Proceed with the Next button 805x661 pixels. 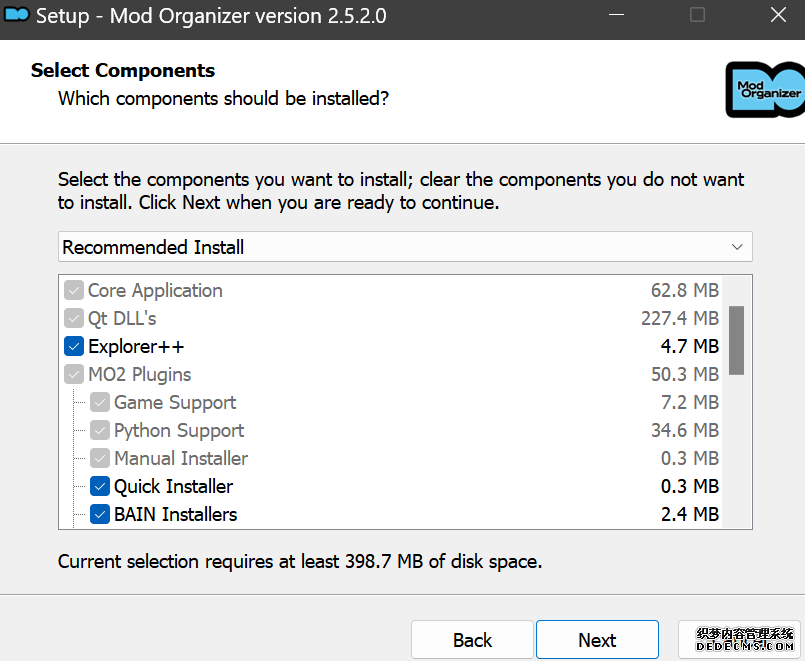pyautogui.click(x=597, y=640)
